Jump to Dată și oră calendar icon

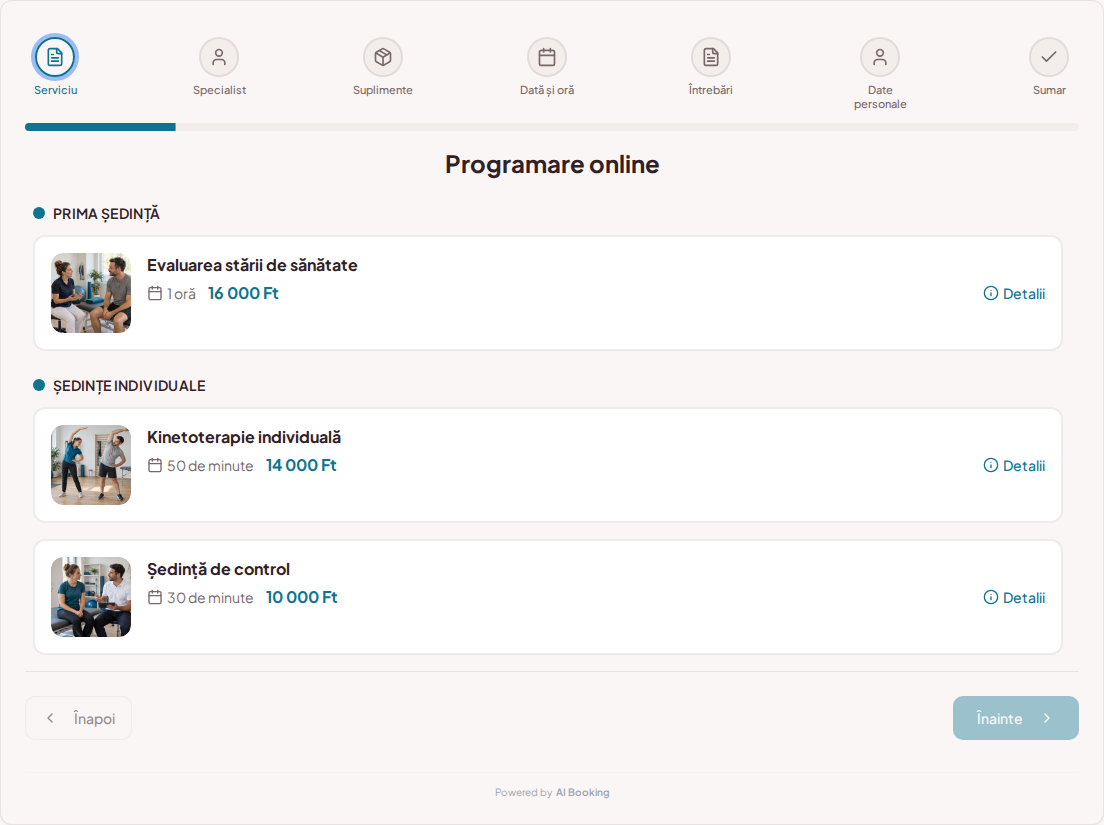(547, 57)
